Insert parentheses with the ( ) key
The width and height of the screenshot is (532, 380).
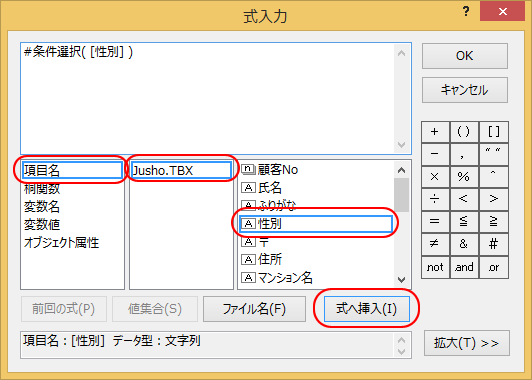point(464,132)
